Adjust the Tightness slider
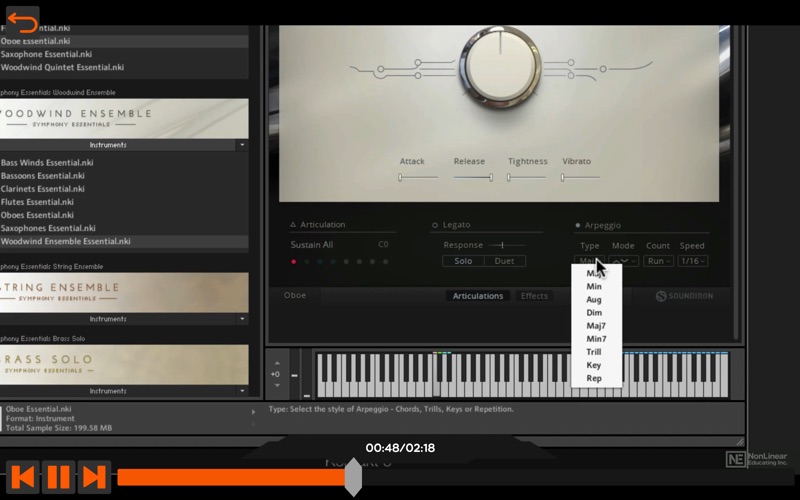The width and height of the screenshot is (800, 500). pyautogui.click(x=527, y=178)
